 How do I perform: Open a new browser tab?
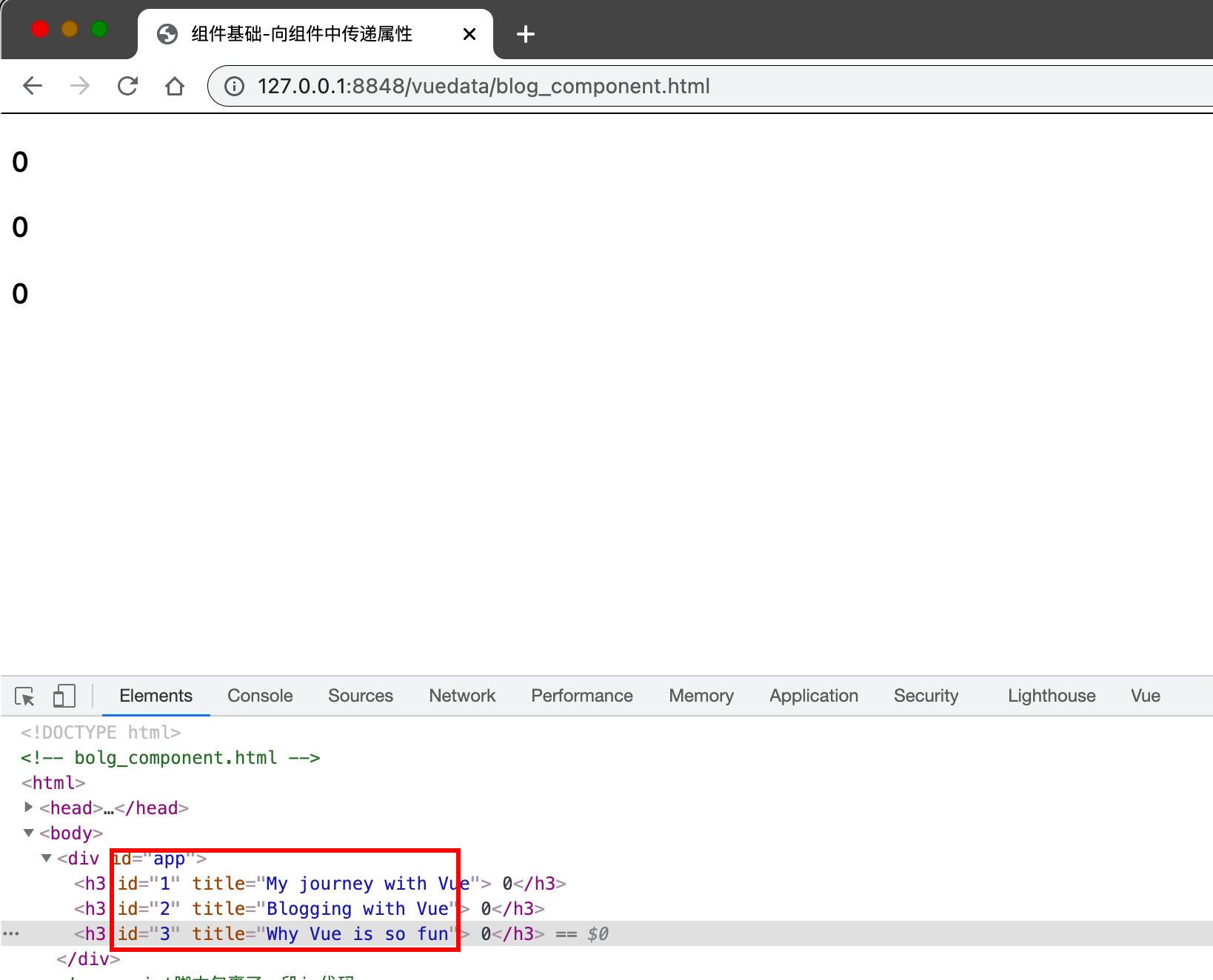(x=525, y=34)
